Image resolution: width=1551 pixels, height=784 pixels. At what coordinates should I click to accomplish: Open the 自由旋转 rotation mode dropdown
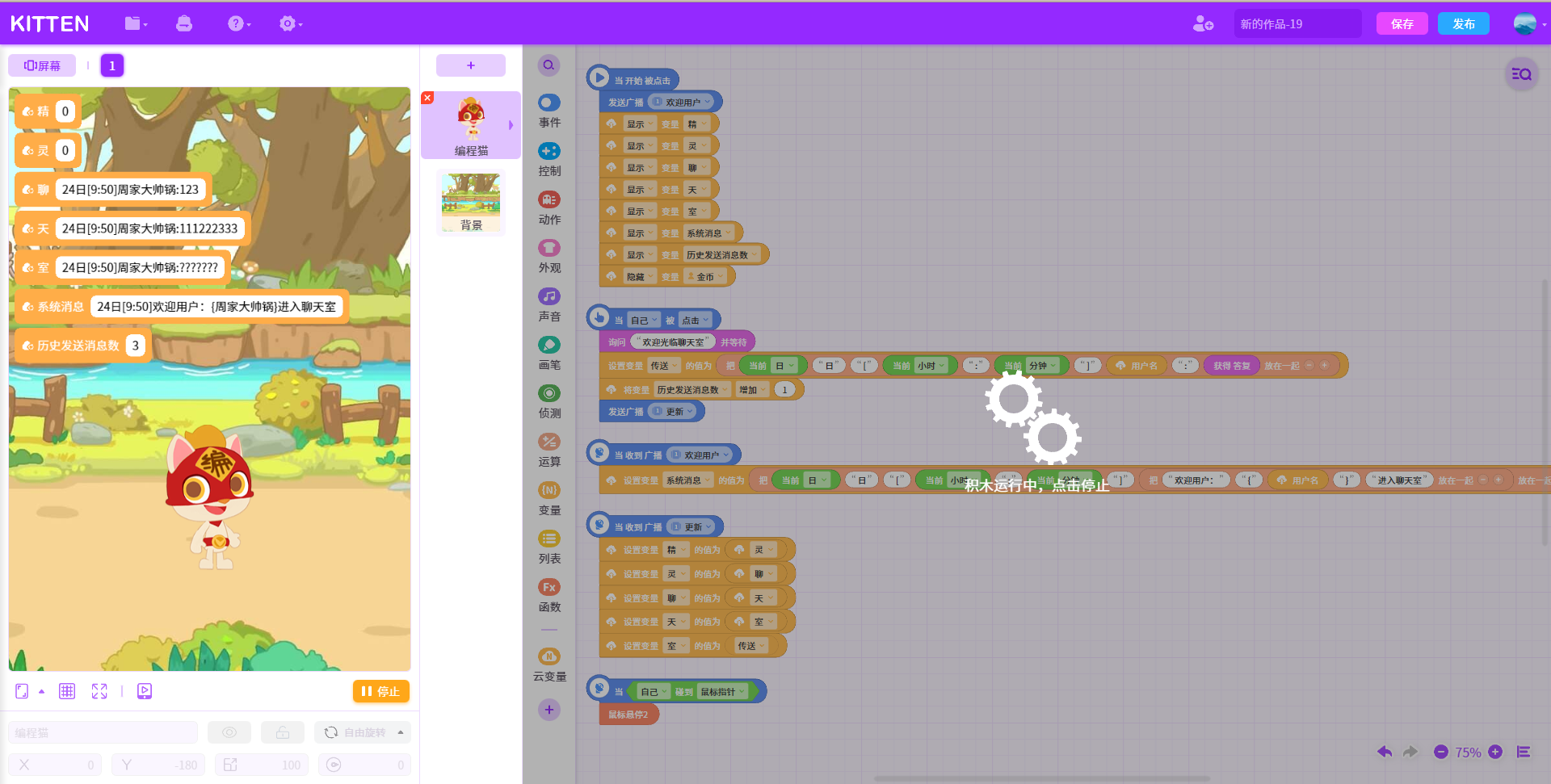tap(363, 732)
